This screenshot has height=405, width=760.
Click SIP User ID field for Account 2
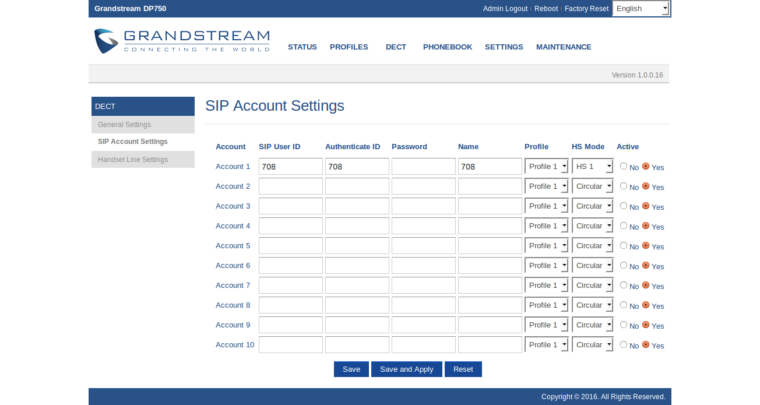click(290, 186)
